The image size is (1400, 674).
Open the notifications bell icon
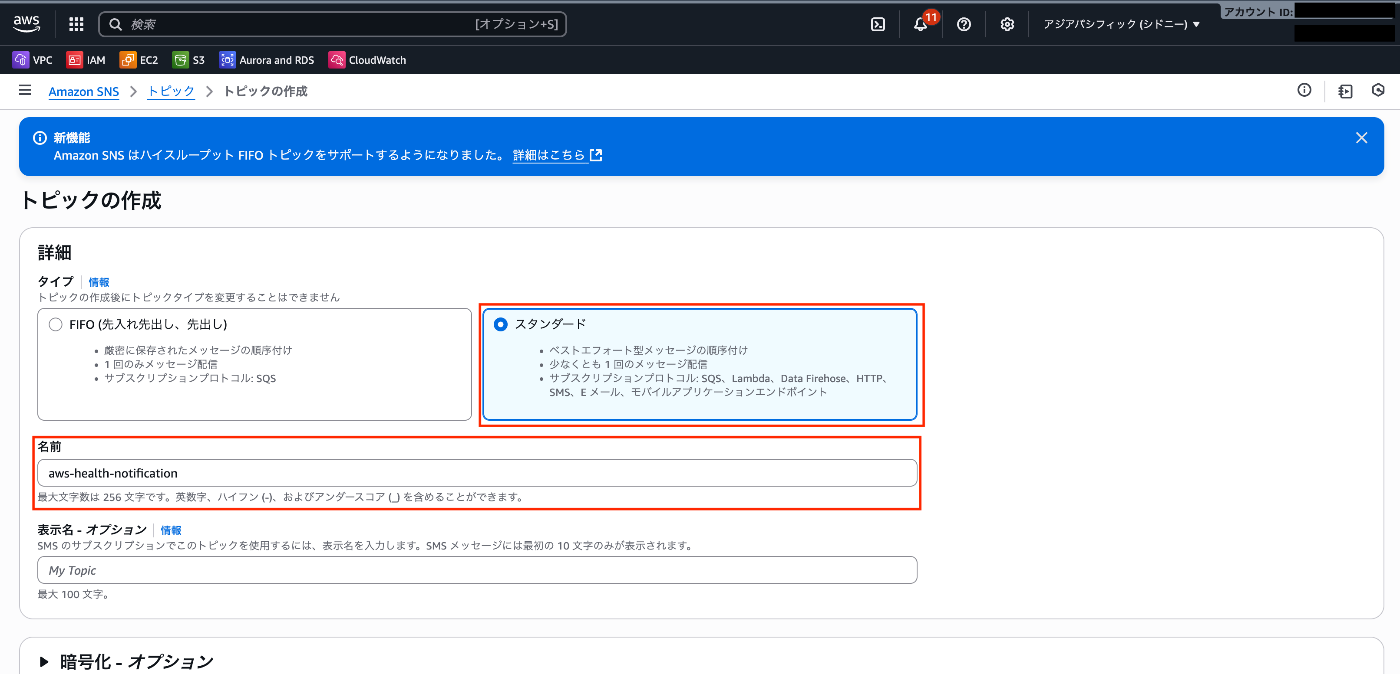click(x=921, y=24)
